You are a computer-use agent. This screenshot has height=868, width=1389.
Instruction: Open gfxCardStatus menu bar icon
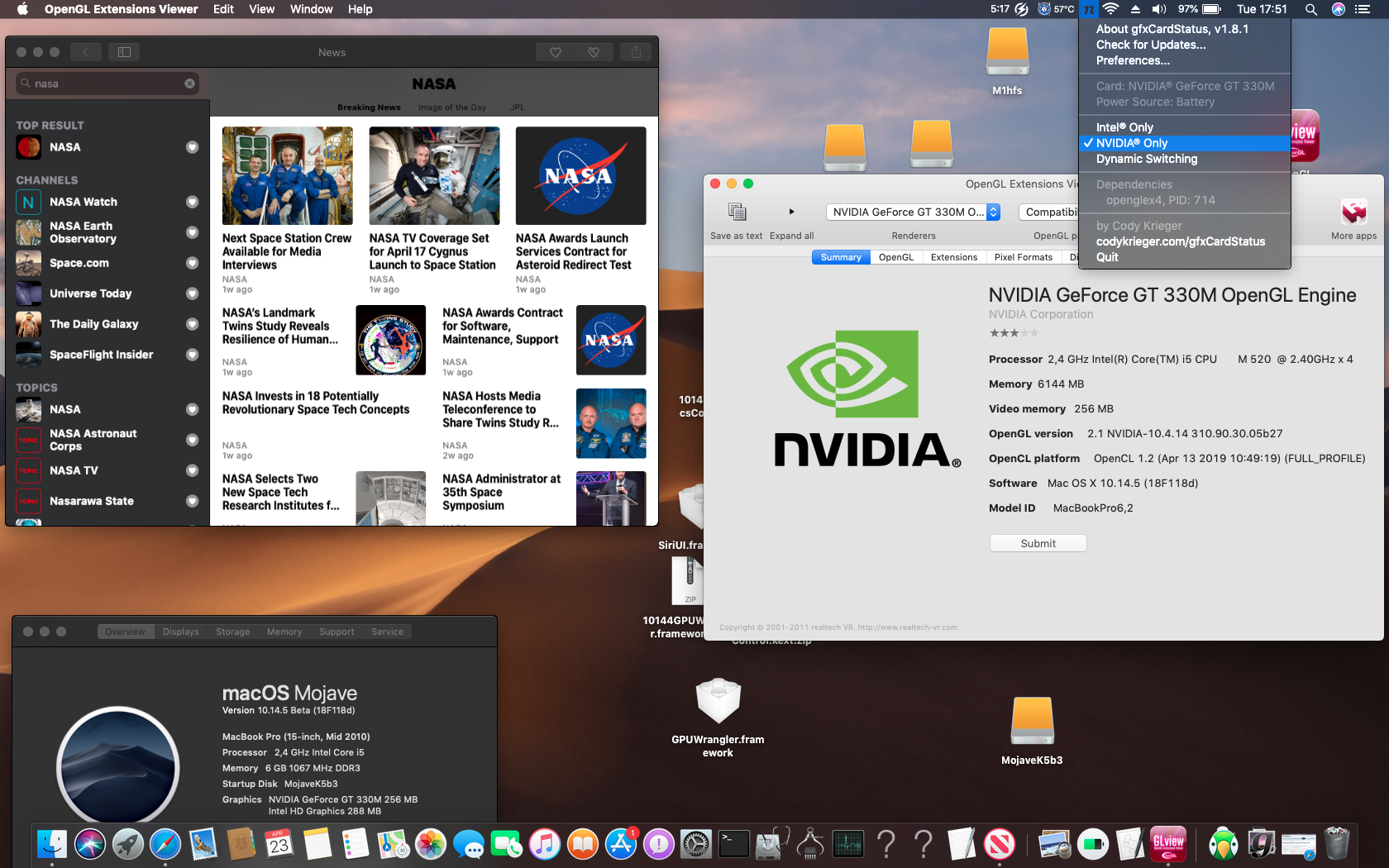pos(1089,9)
